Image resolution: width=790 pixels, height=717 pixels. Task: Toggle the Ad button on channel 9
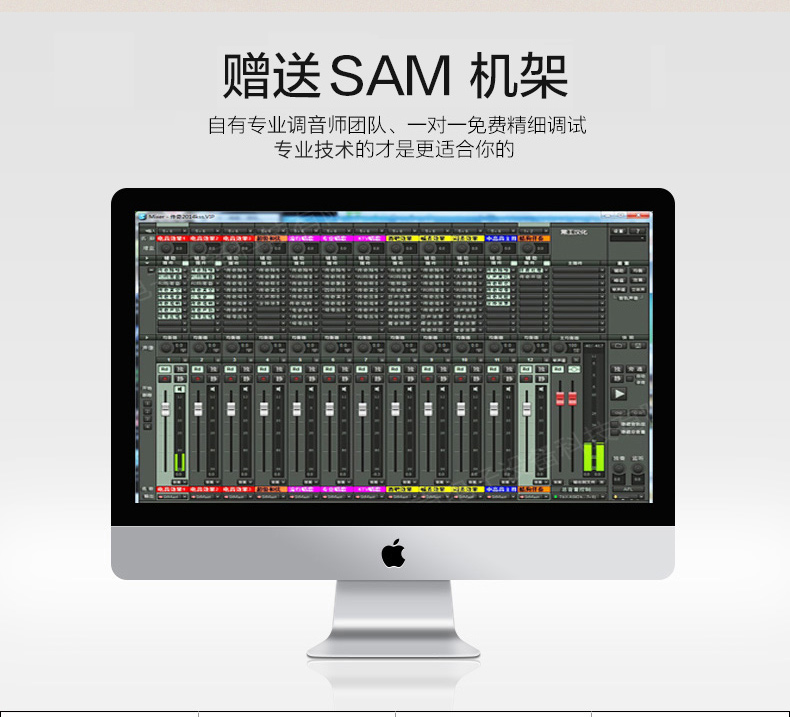point(427,369)
